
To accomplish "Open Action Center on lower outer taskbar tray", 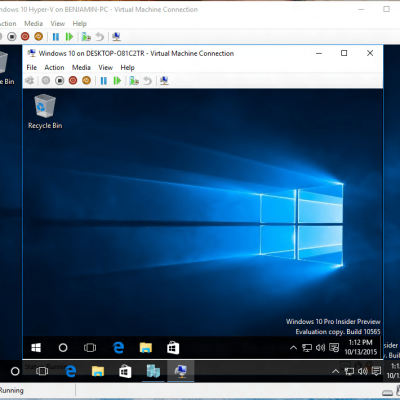I will click(376, 371).
